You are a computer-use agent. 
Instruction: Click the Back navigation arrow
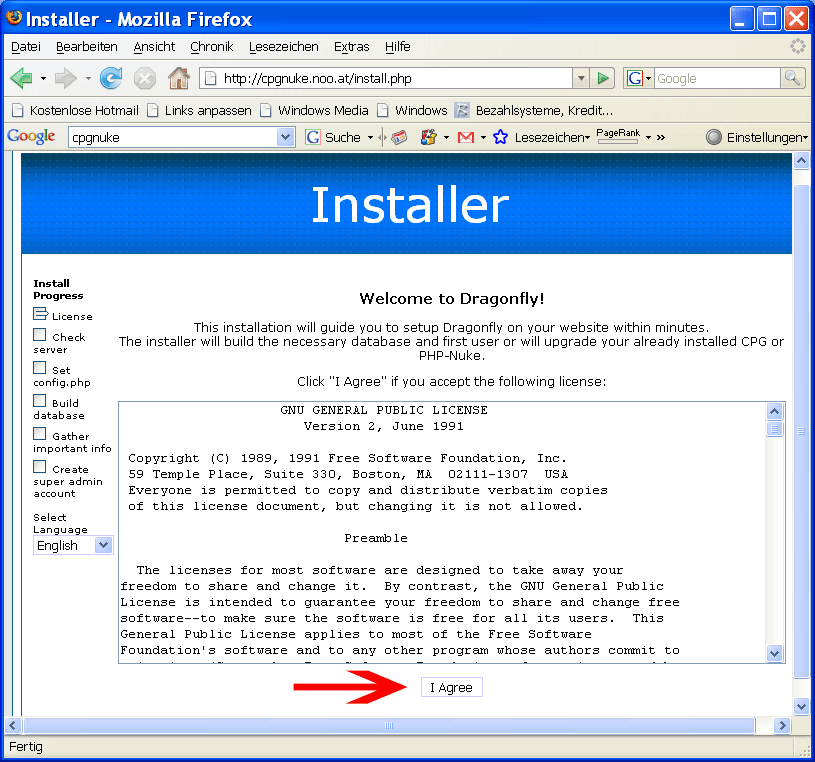[21, 78]
